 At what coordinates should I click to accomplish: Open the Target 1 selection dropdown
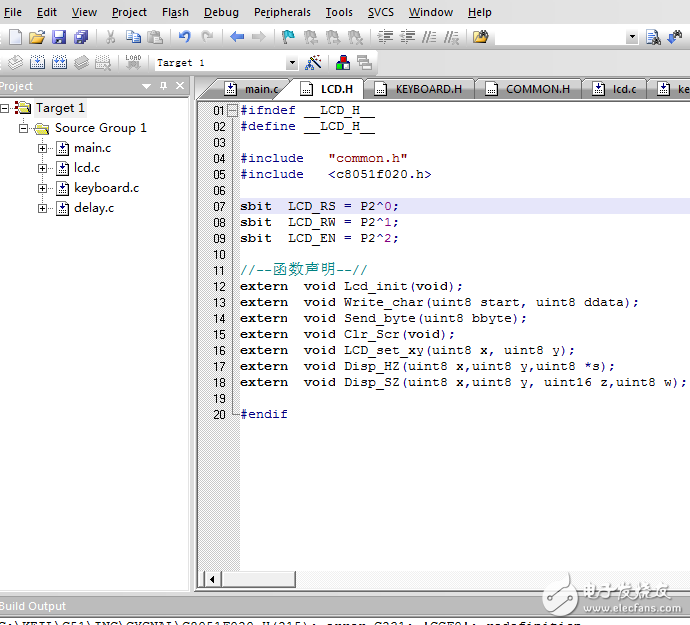click(291, 62)
